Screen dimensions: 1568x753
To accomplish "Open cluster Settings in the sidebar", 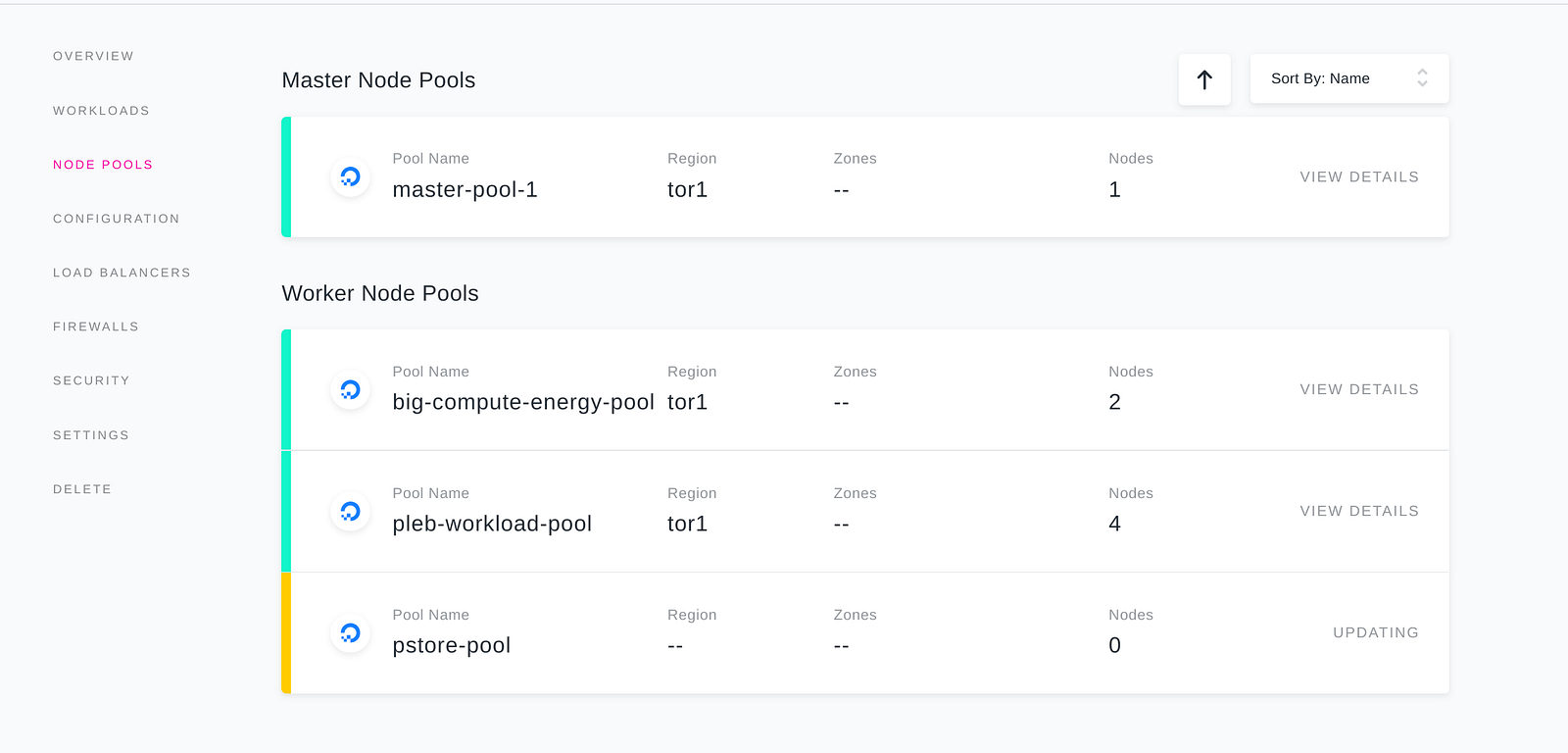I will tap(91, 435).
